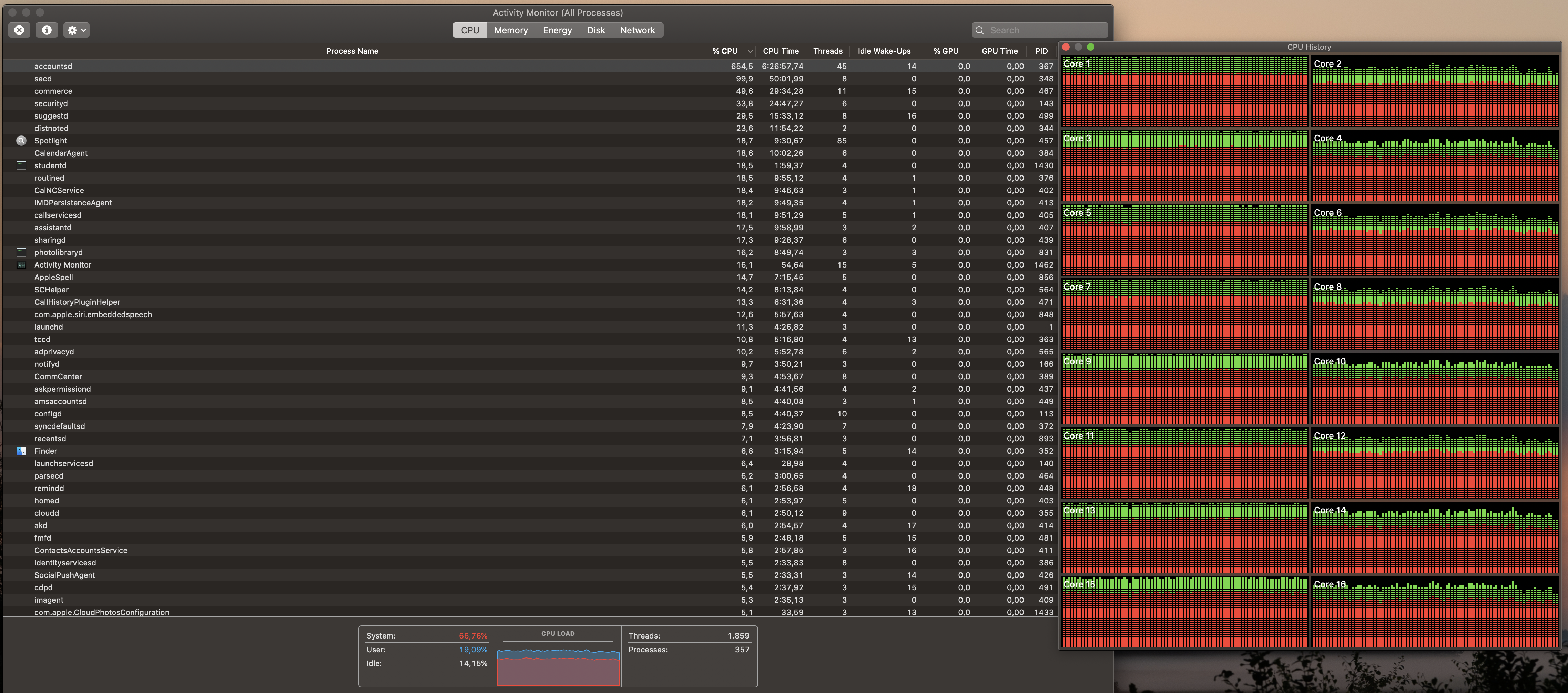
Task: Select the Finder process icon
Action: coord(21,451)
